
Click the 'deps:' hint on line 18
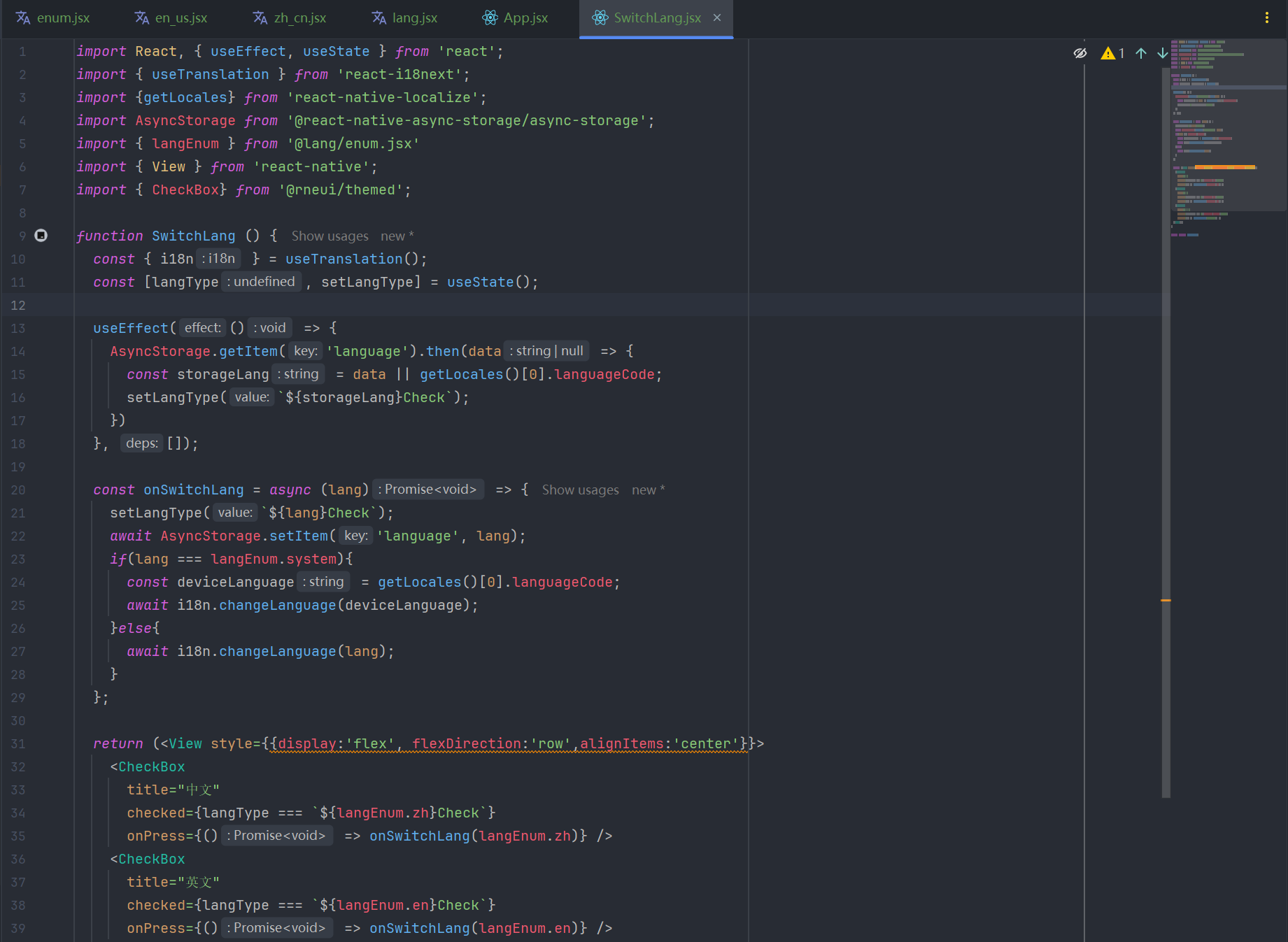tap(142, 443)
